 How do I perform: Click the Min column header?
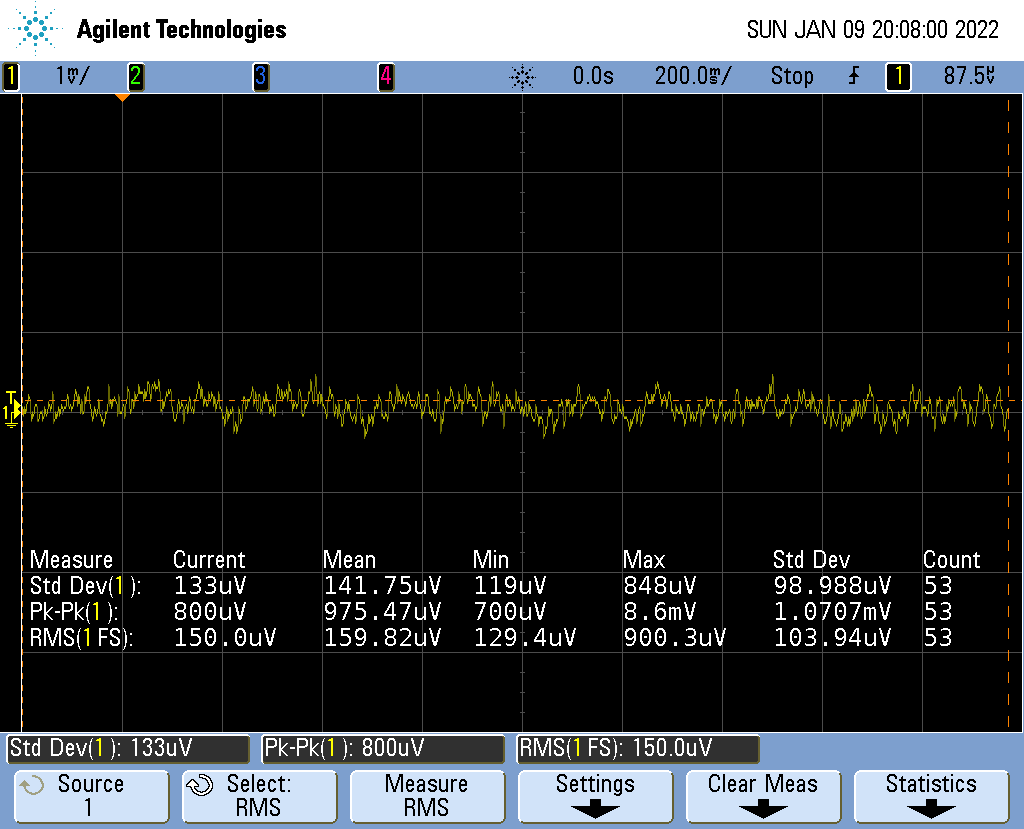pos(490,560)
